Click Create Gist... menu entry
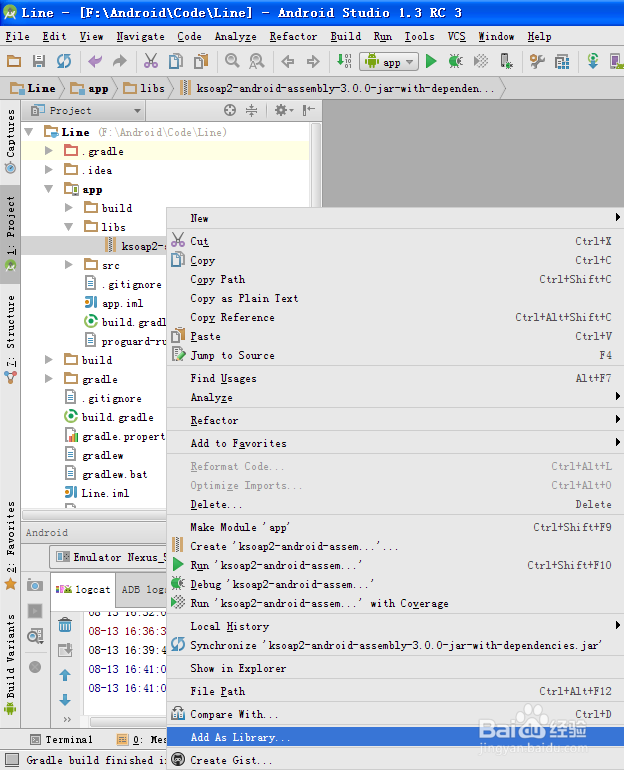The height and width of the screenshot is (770, 624). (395, 760)
